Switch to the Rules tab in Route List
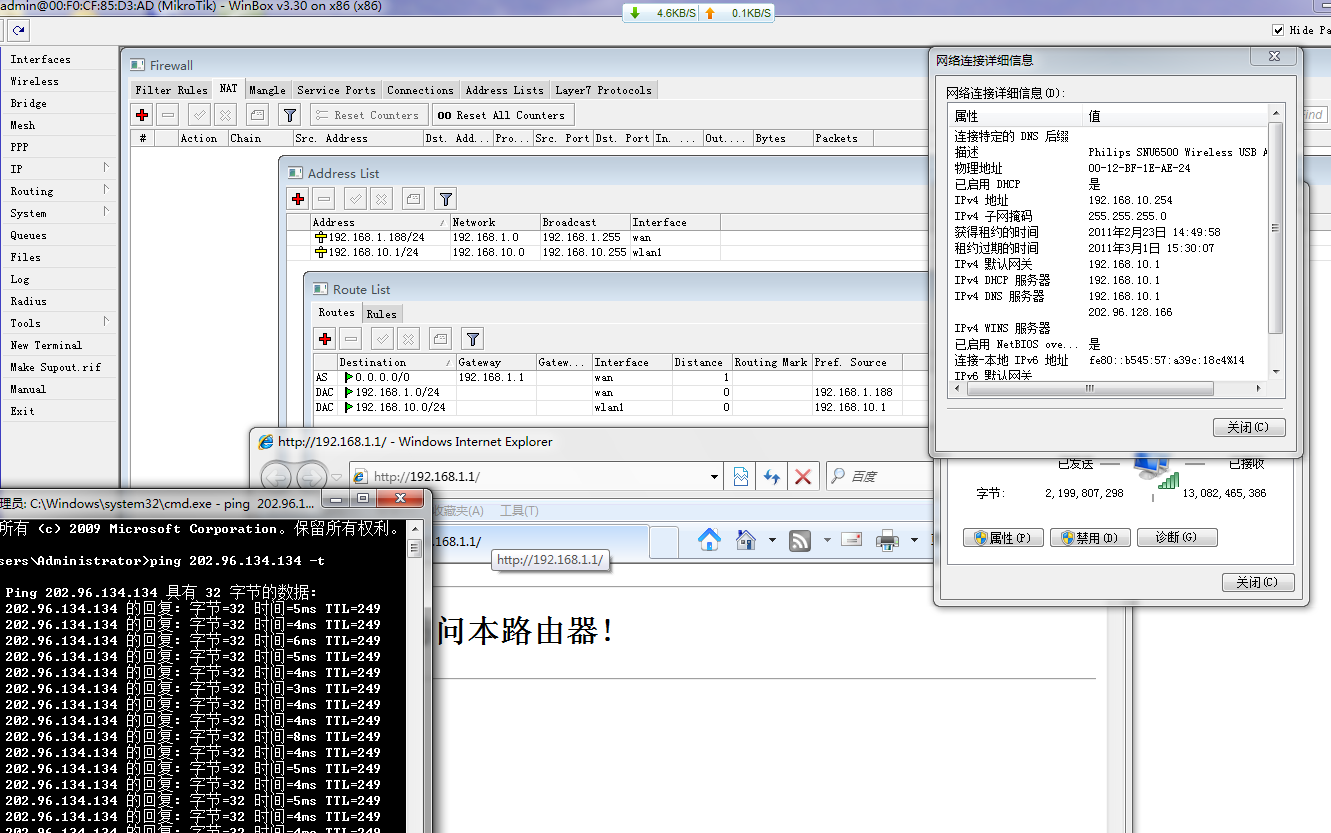Image resolution: width=1331 pixels, height=833 pixels. click(x=381, y=314)
